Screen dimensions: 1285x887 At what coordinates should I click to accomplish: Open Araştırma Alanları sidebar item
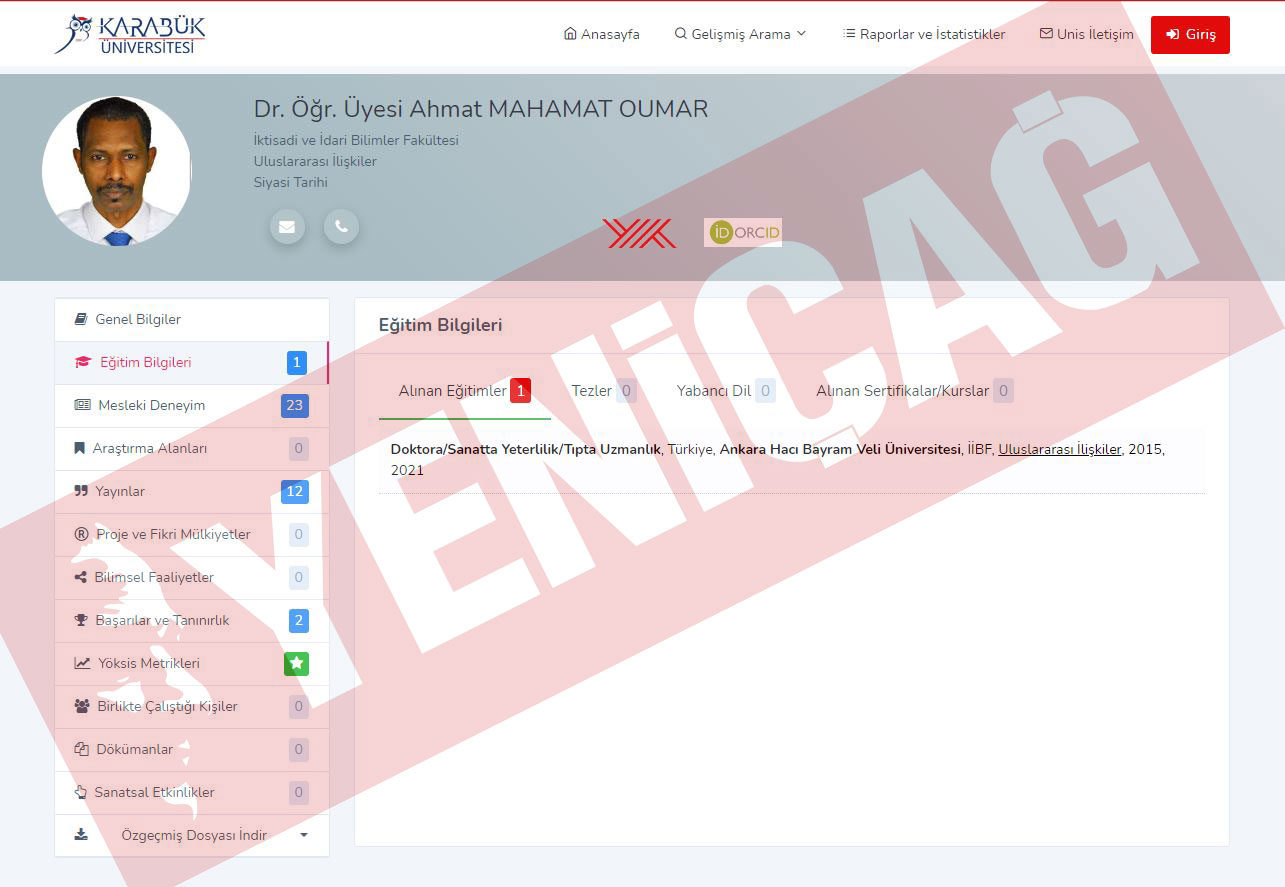(192, 449)
